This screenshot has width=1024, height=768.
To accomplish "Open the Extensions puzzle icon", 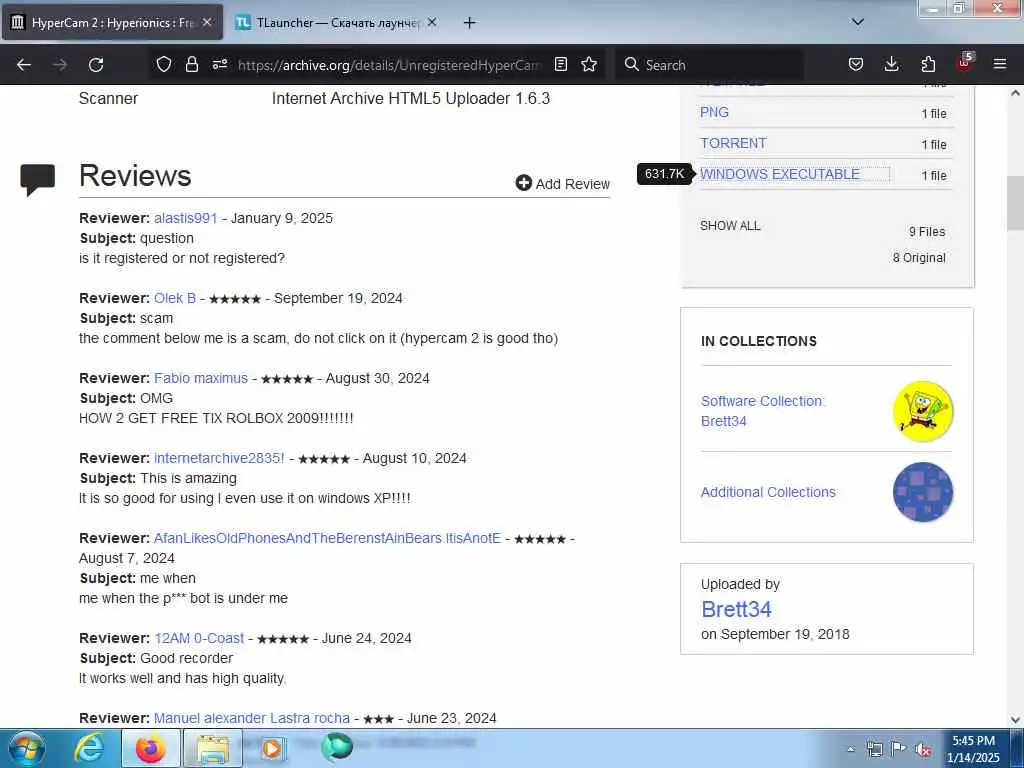I will pyautogui.click(x=928, y=64).
